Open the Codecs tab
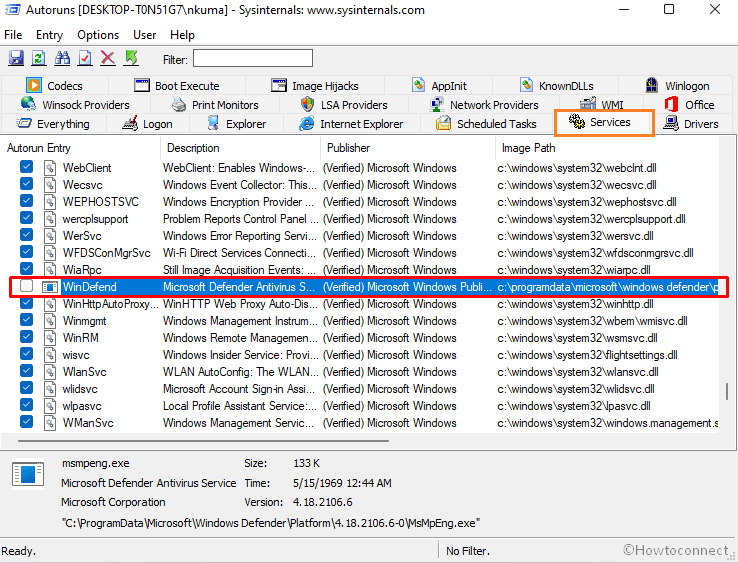 [55, 86]
